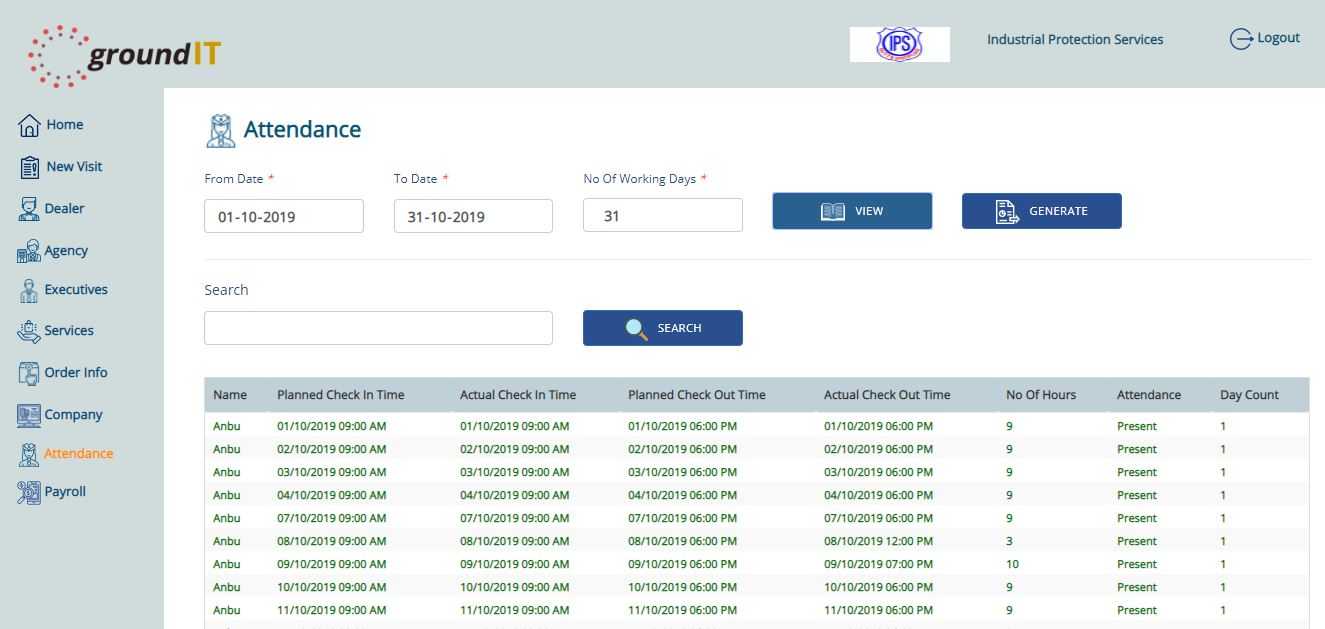The image size is (1325, 629).
Task: Click the Agency building icon
Action: coord(29,252)
